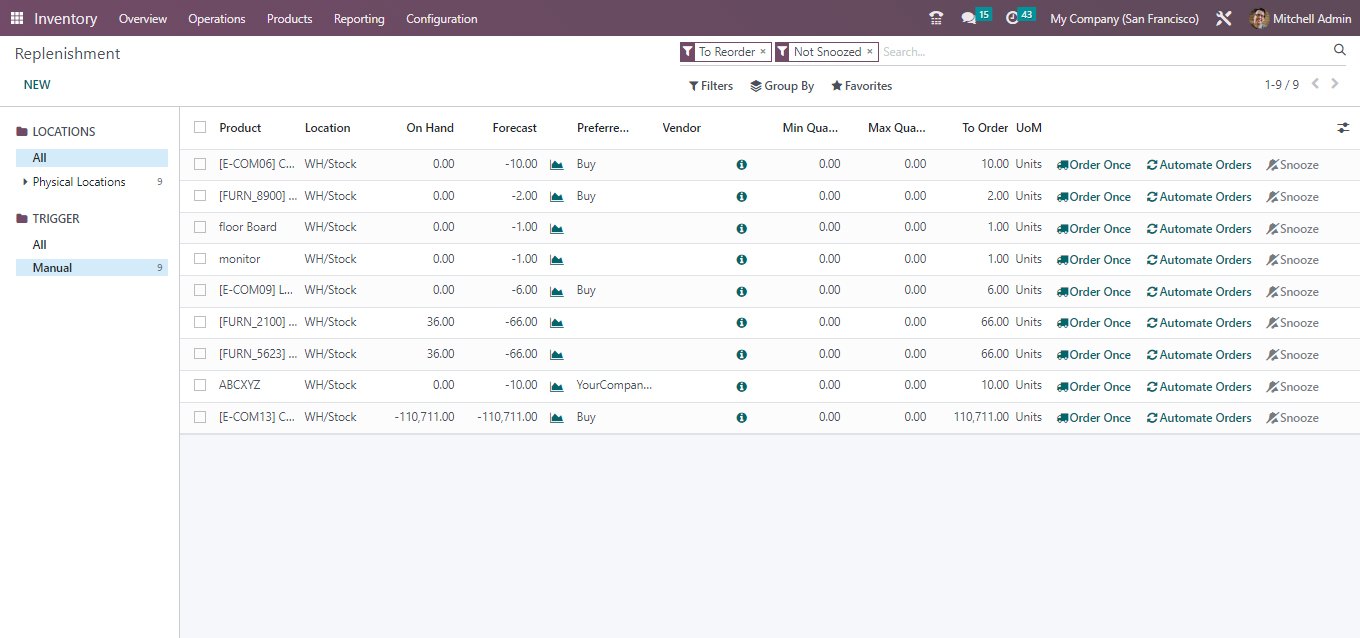Remove the To Reorder filter tag
This screenshot has height=638, width=1360.
click(763, 50)
